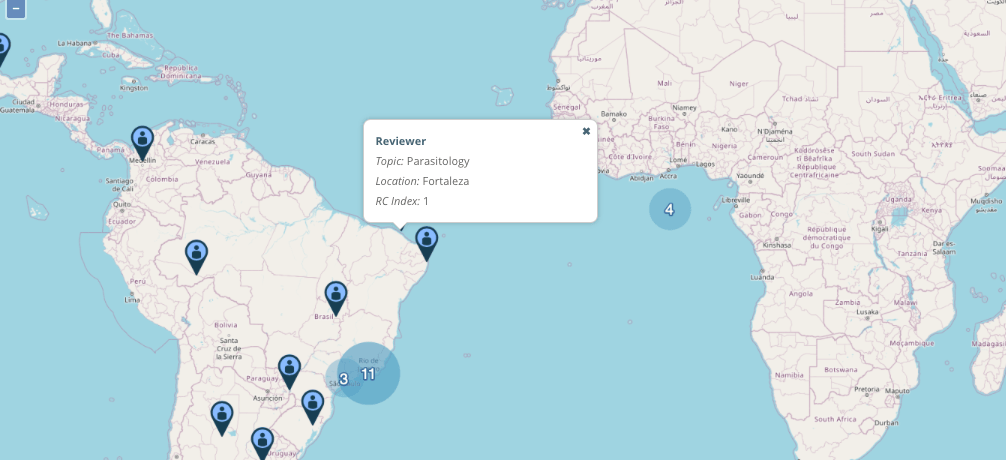1006x460 pixels.
Task: Click the partial reviewer marker near Guatemala
Action: (x=3, y=51)
